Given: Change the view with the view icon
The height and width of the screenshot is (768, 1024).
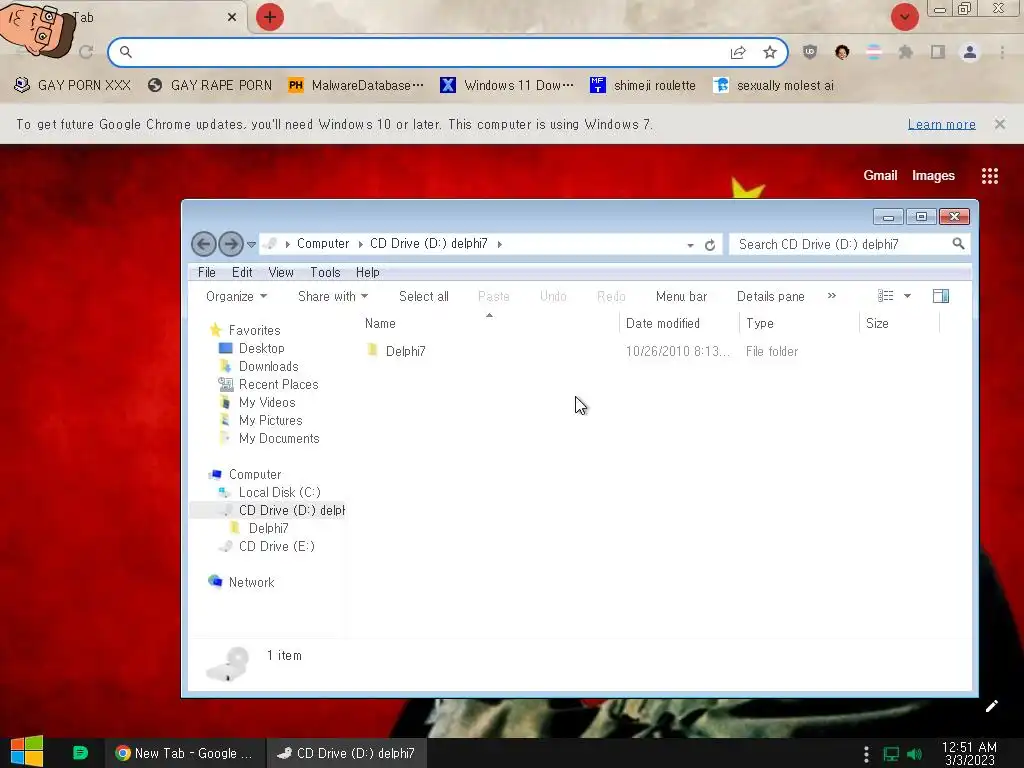Looking at the screenshot, I should [x=885, y=296].
